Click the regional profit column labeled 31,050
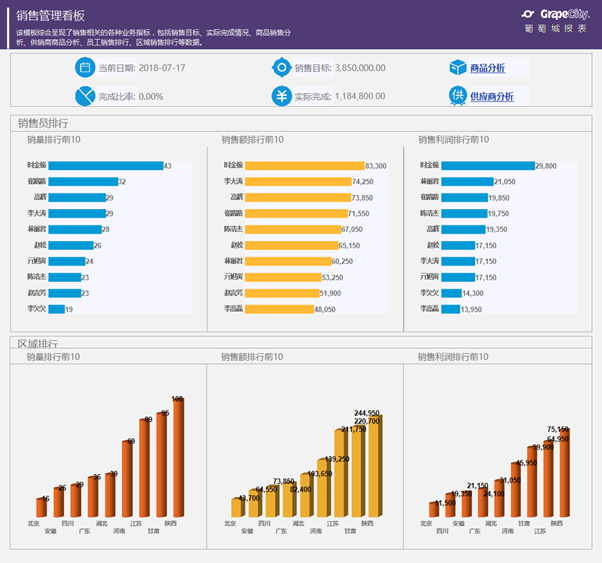Viewport: 602px width, 563px height. click(x=499, y=498)
